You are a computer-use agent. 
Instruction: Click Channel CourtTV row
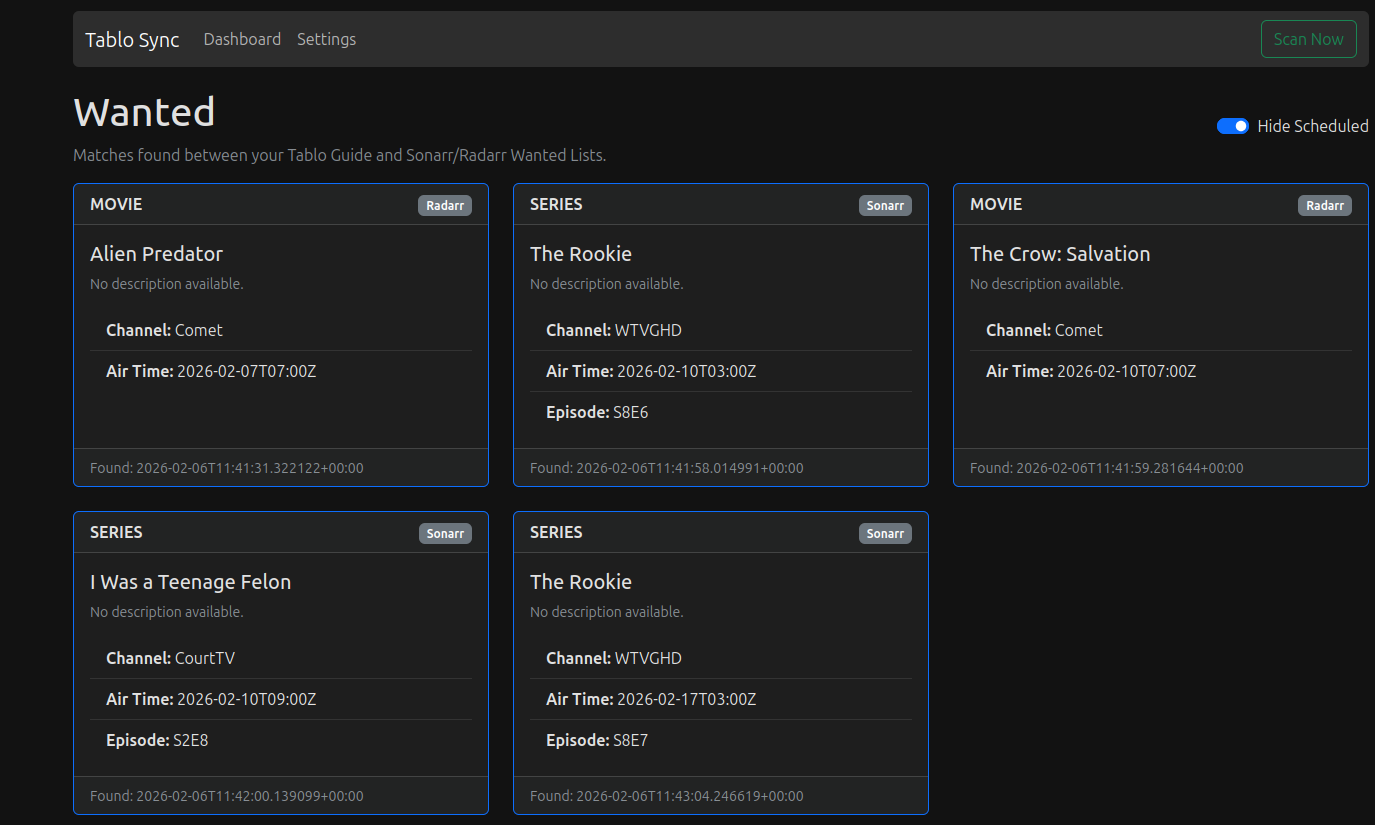[x=171, y=658]
